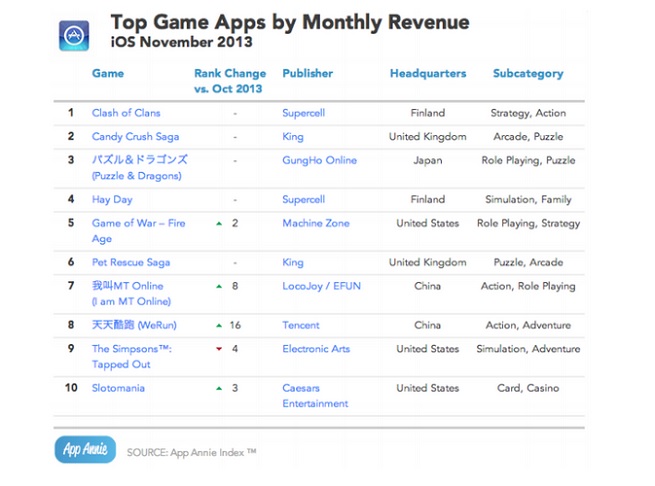
Task: Click the King publisher link for Pet Rescue Saga
Action: point(293,262)
